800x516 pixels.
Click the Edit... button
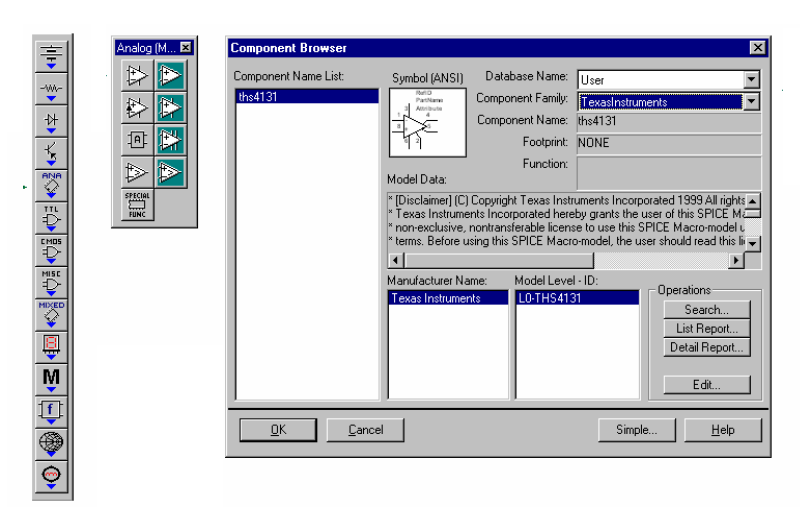(707, 385)
